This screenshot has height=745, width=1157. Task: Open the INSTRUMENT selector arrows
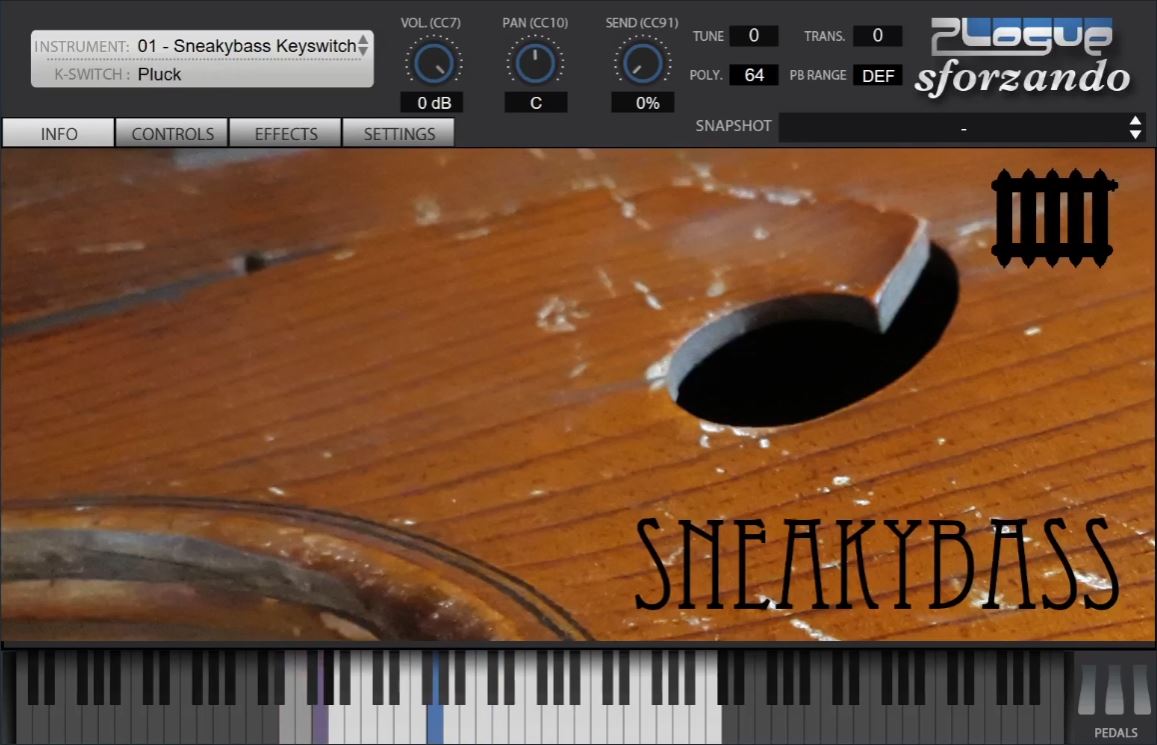[x=362, y=44]
